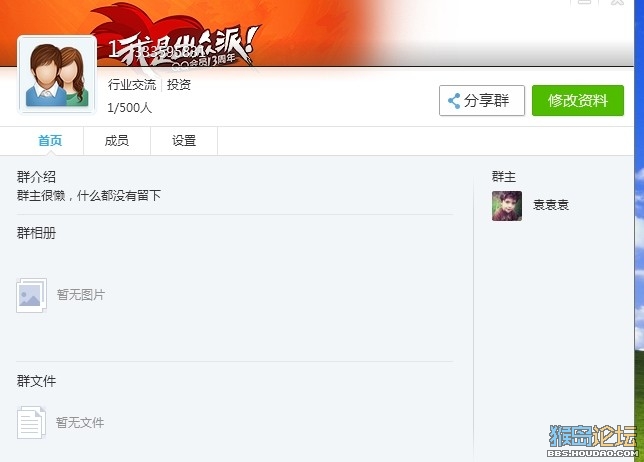Click the green 修改资料 button
The width and height of the screenshot is (644, 462).
point(578,101)
